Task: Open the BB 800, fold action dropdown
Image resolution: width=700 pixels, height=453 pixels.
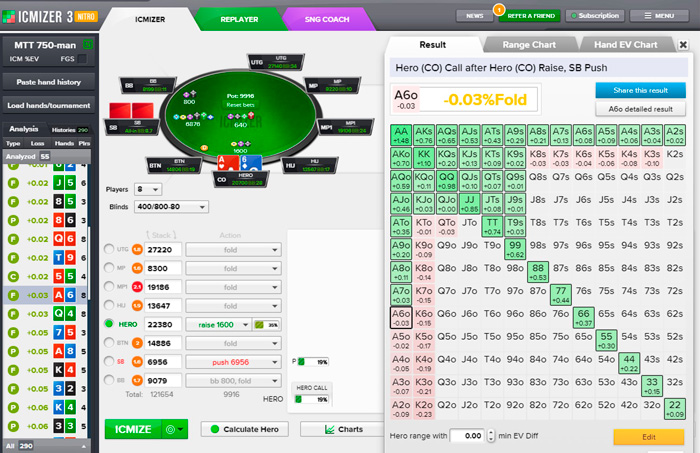Action: click(233, 381)
